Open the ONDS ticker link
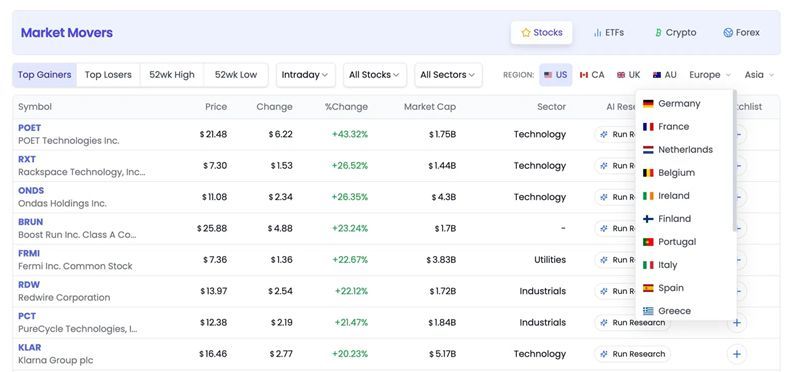 31,191
